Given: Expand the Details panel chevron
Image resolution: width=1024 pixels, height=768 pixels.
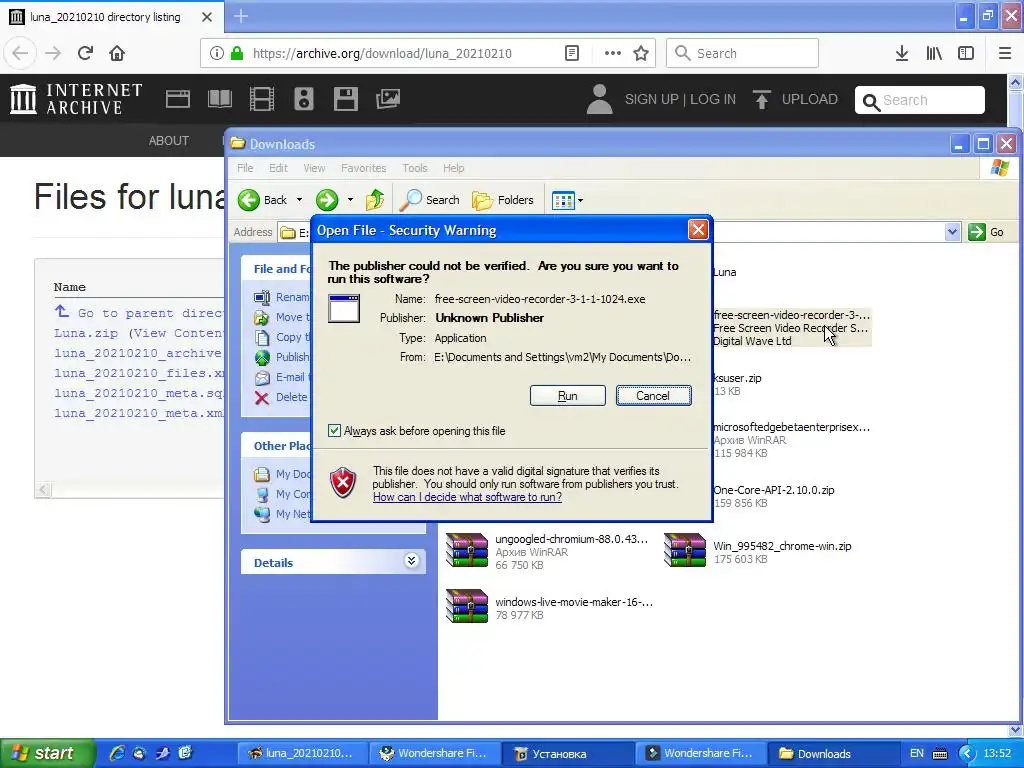Looking at the screenshot, I should [x=411, y=561].
